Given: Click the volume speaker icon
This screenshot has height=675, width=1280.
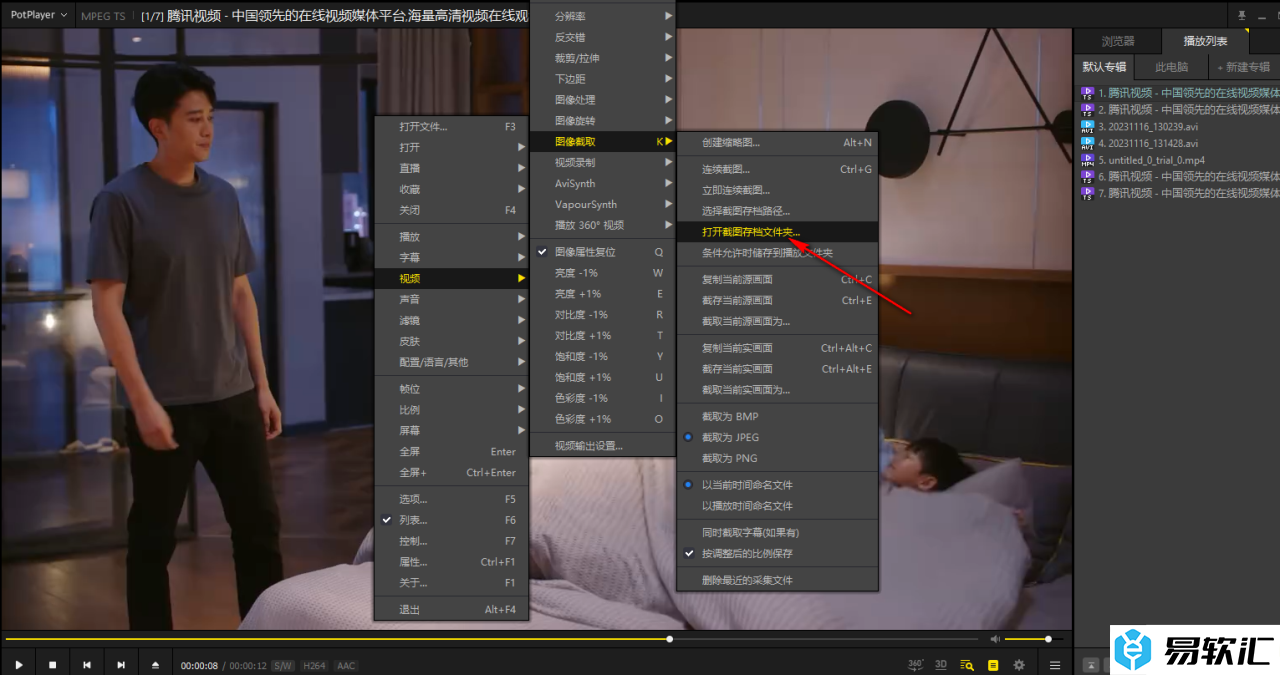Looking at the screenshot, I should pos(995,638).
